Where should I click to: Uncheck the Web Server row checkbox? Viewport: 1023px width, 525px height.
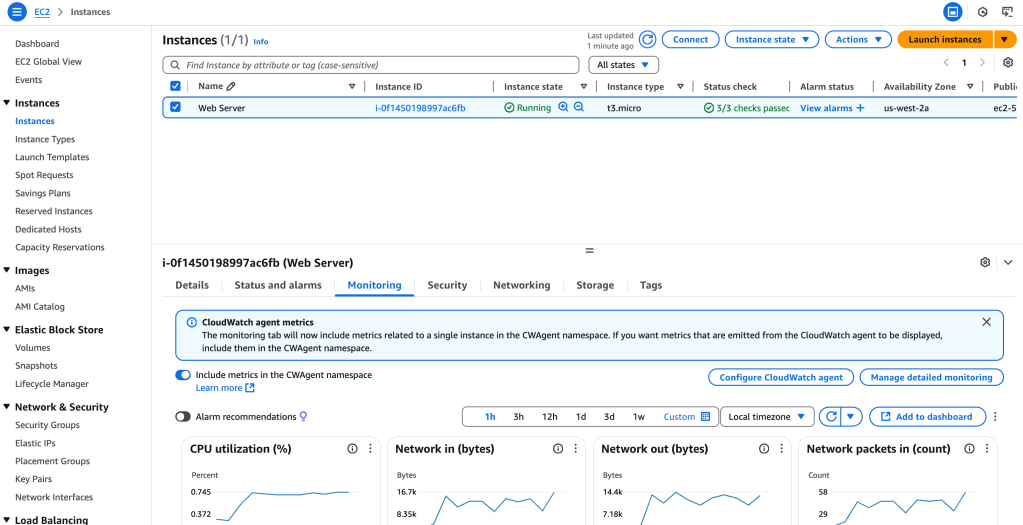point(176,108)
